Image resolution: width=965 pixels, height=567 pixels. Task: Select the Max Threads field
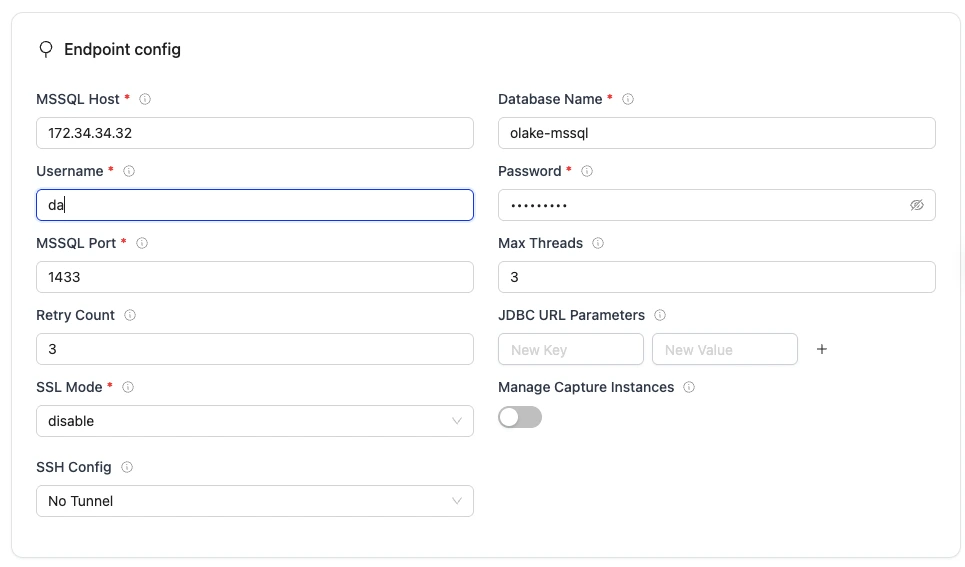tap(716, 277)
